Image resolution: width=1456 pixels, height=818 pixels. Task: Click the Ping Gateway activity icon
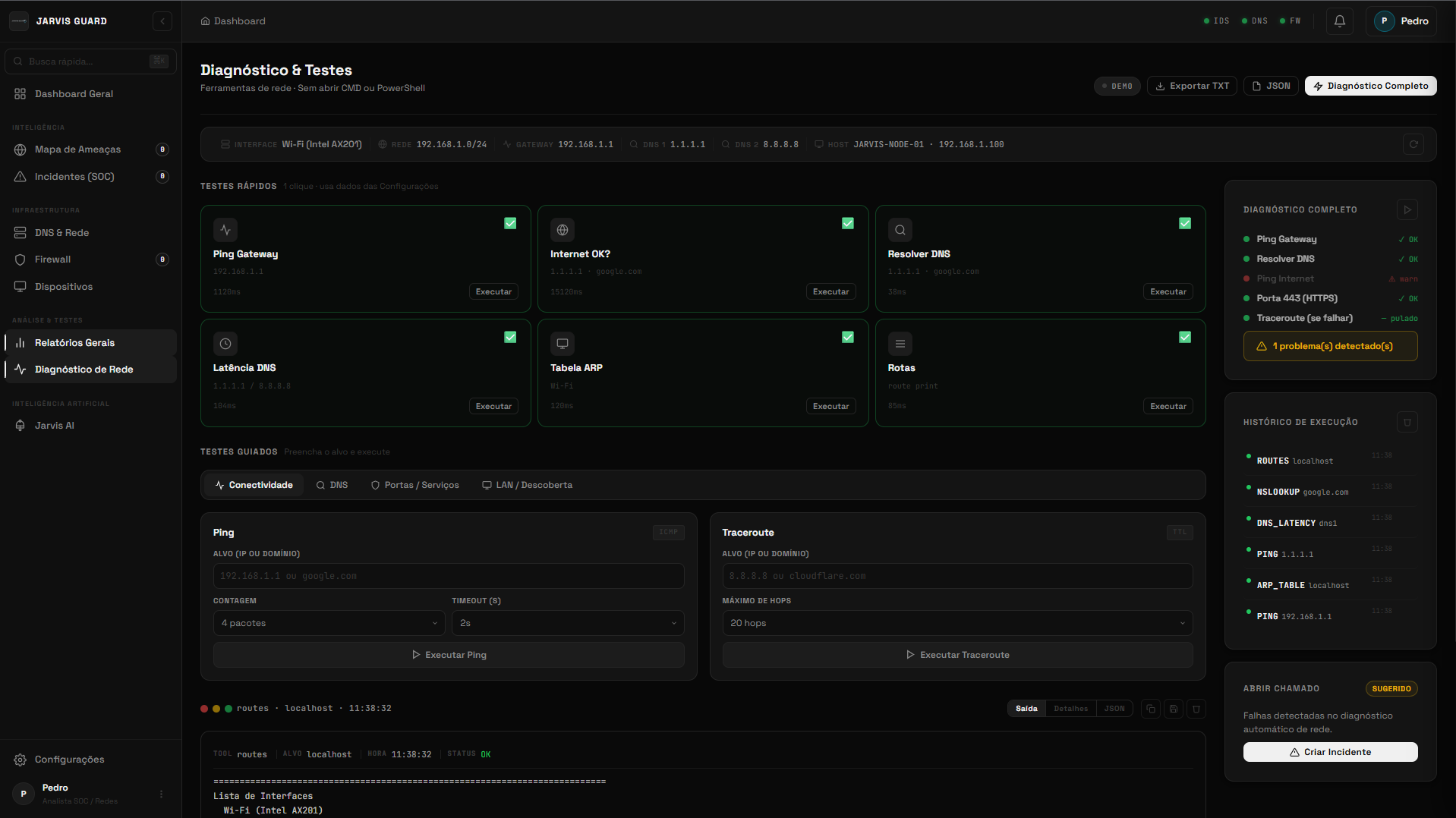coord(225,230)
